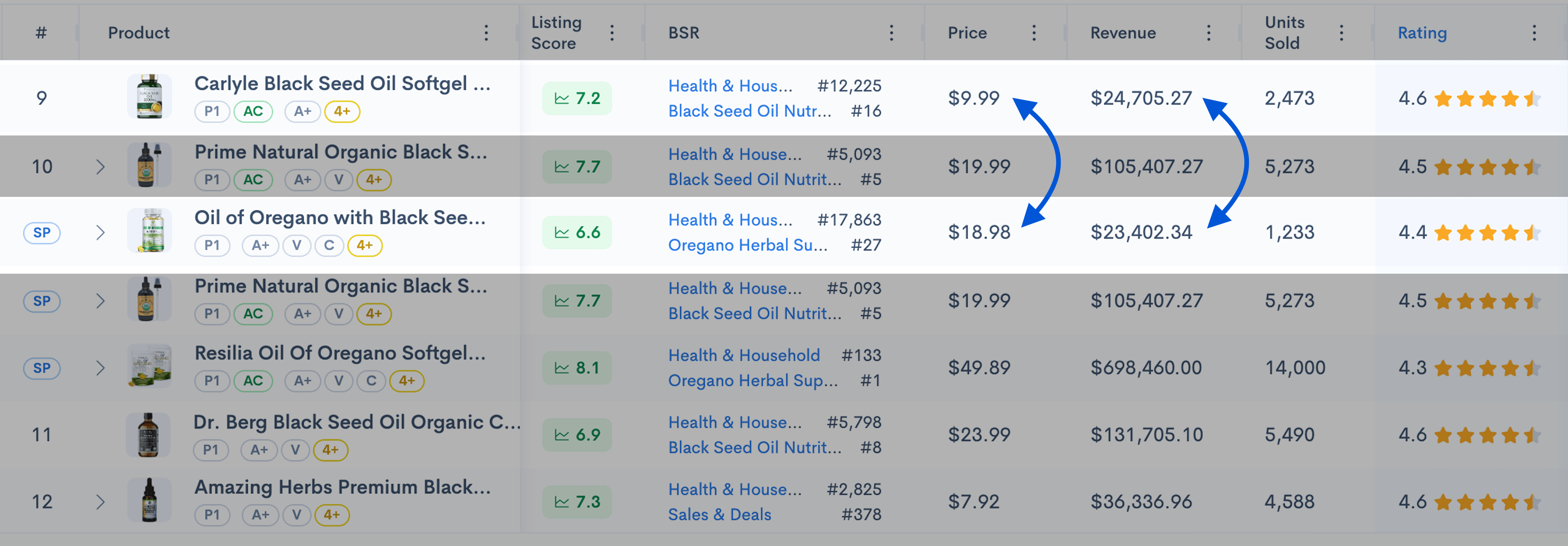
Task: Open Amazing Herbs Premium Black product title
Action: click(x=342, y=487)
